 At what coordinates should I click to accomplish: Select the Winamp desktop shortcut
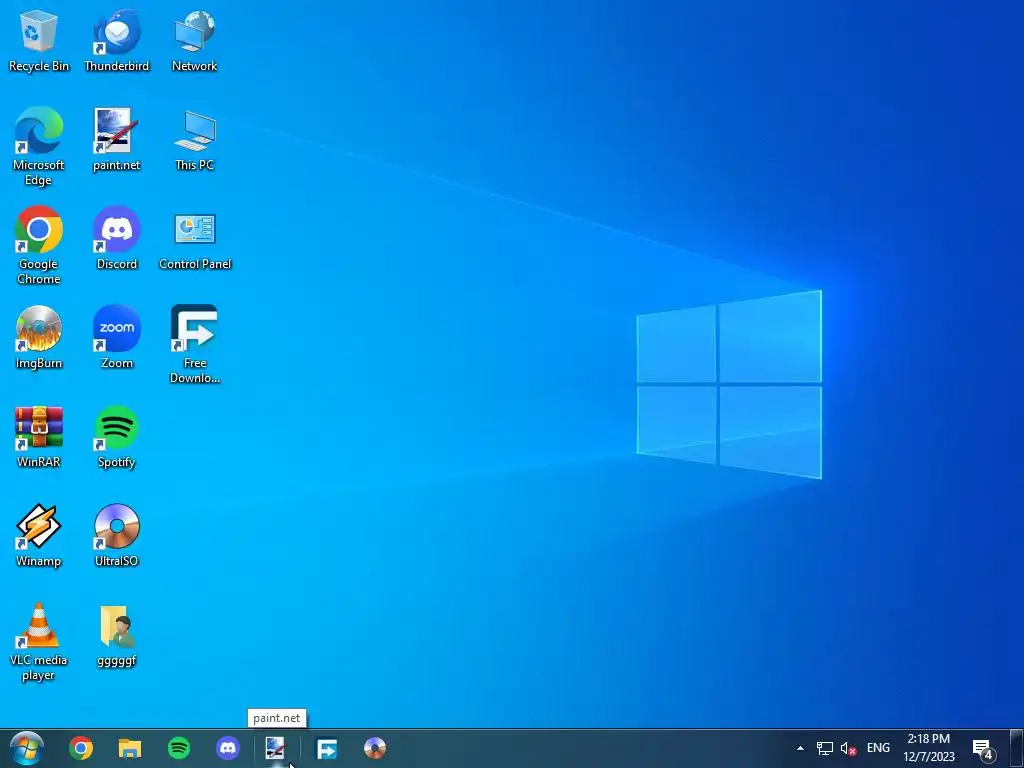(x=39, y=536)
